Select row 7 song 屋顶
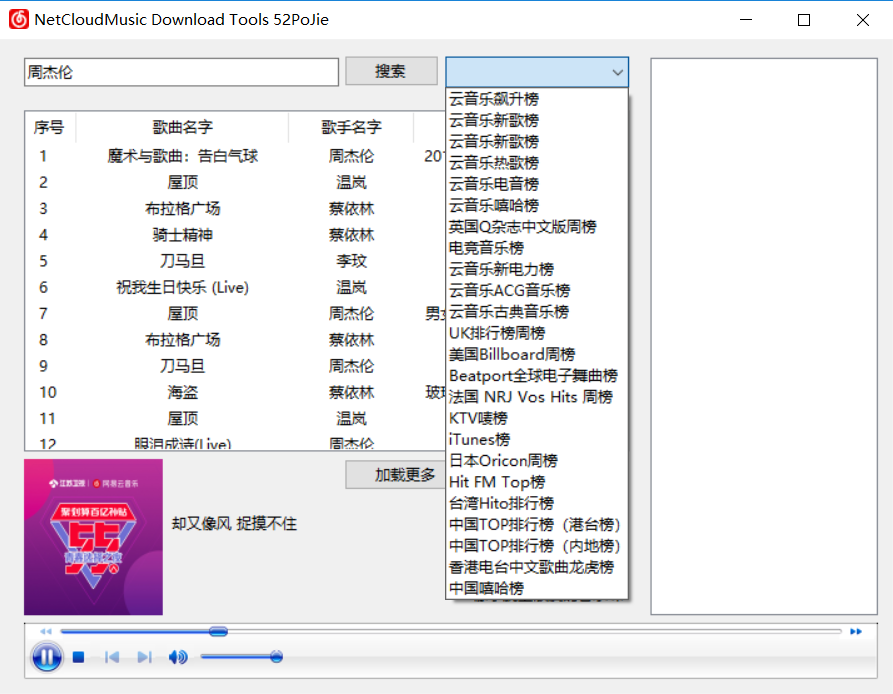The width and height of the screenshot is (893, 694). [x=182, y=313]
